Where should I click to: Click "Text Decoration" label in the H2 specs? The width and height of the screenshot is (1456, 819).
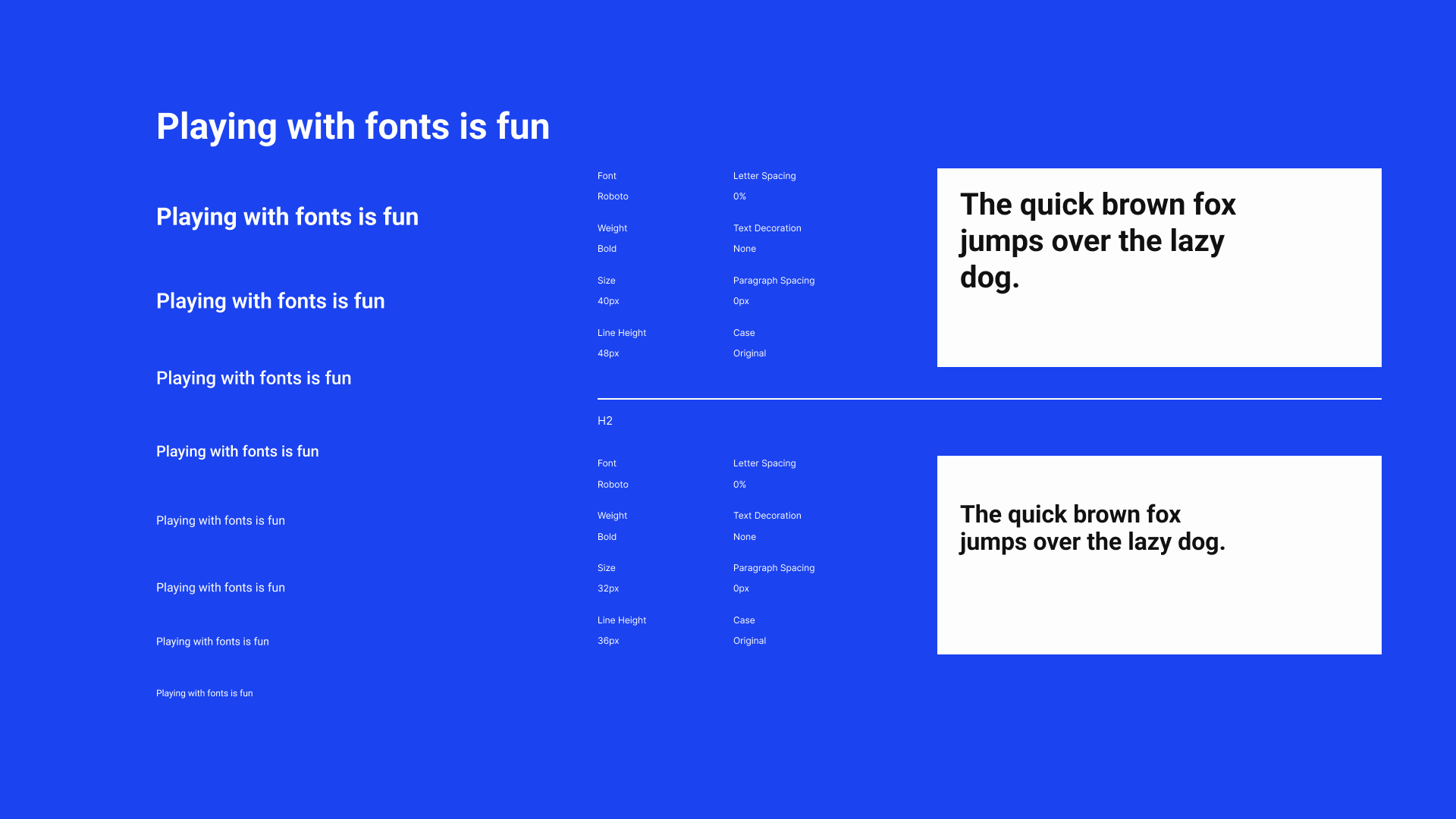pyautogui.click(x=767, y=516)
